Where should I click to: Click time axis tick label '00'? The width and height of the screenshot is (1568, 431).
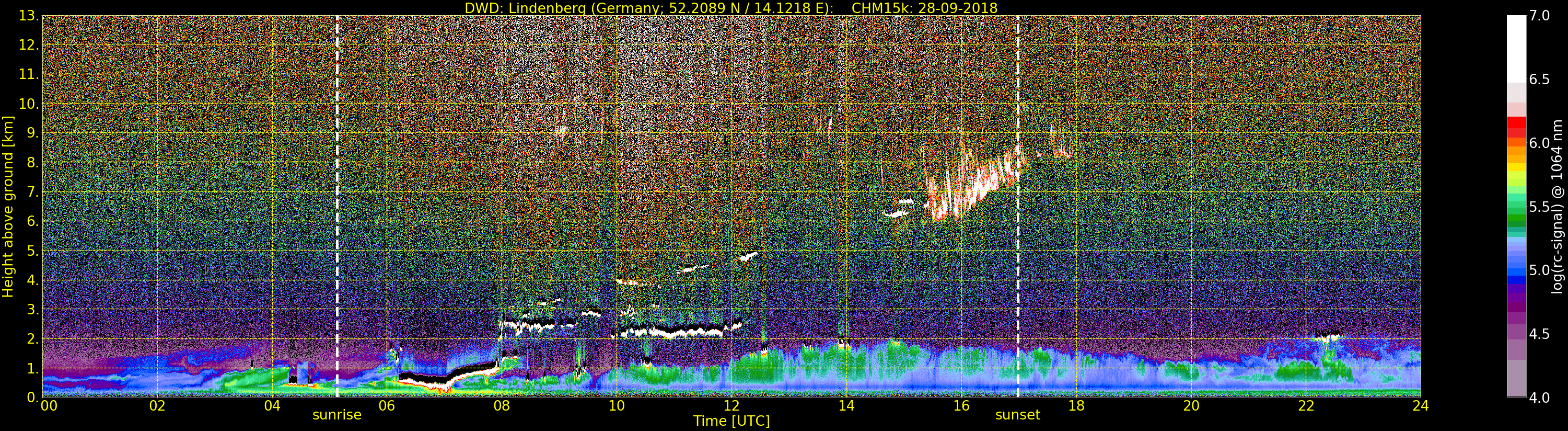coord(49,406)
